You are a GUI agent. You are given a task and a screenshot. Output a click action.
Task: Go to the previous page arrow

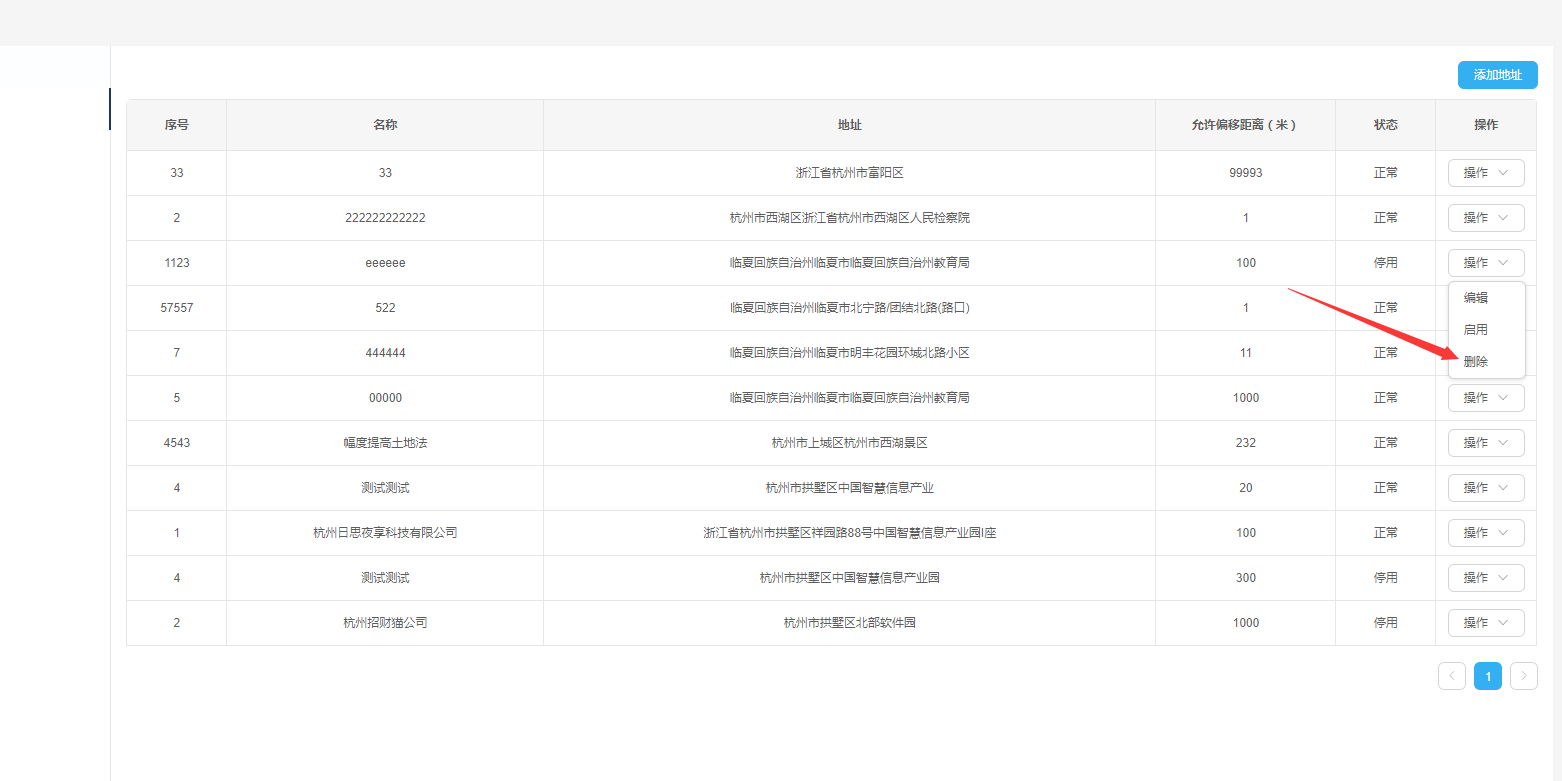(1452, 677)
